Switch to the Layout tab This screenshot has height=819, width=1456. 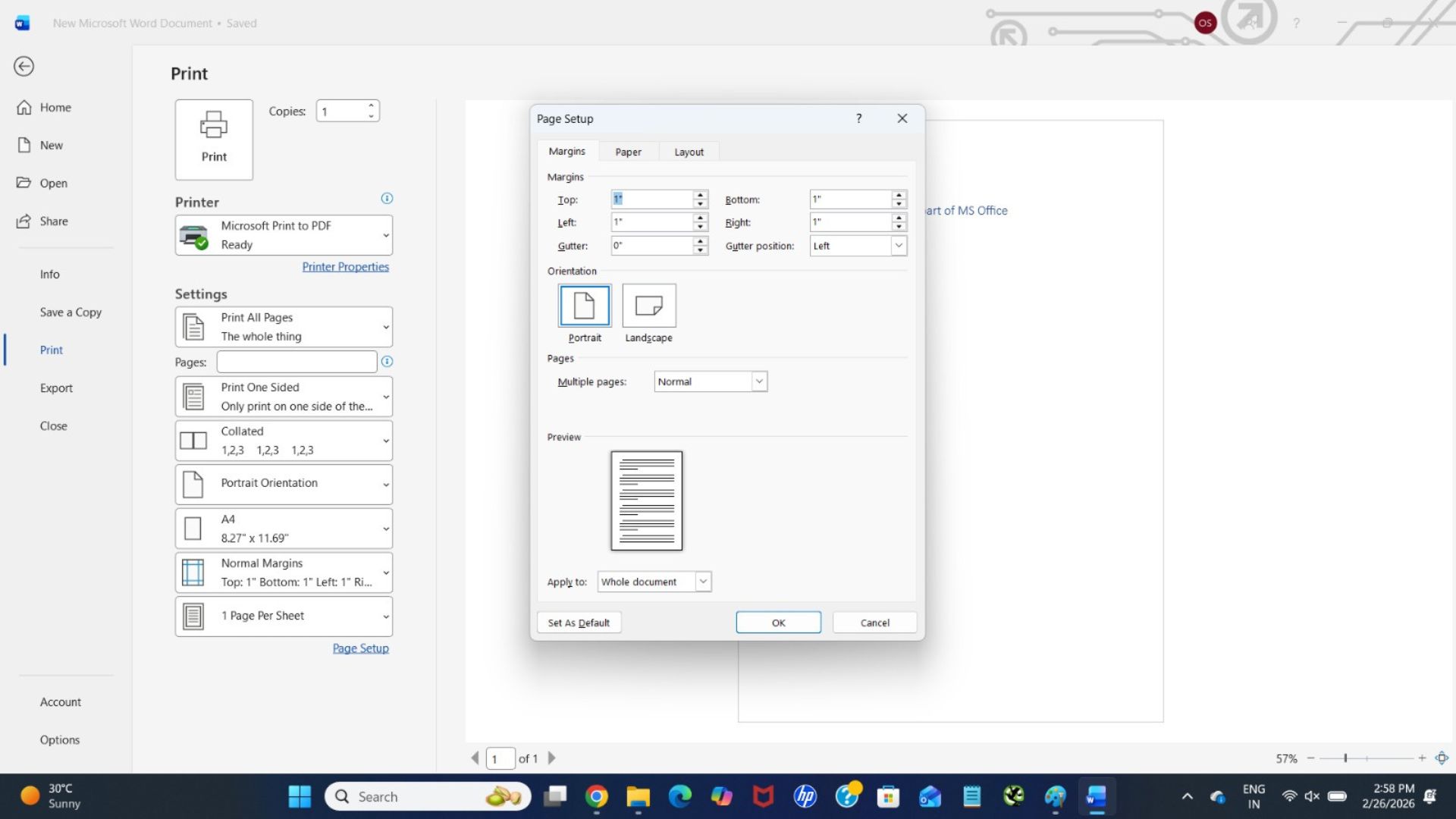pyautogui.click(x=688, y=151)
